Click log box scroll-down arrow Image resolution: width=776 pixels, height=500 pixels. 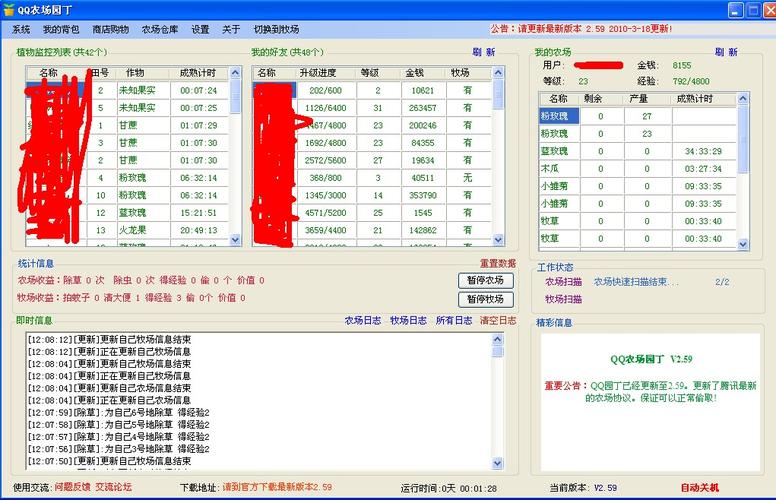click(x=497, y=463)
